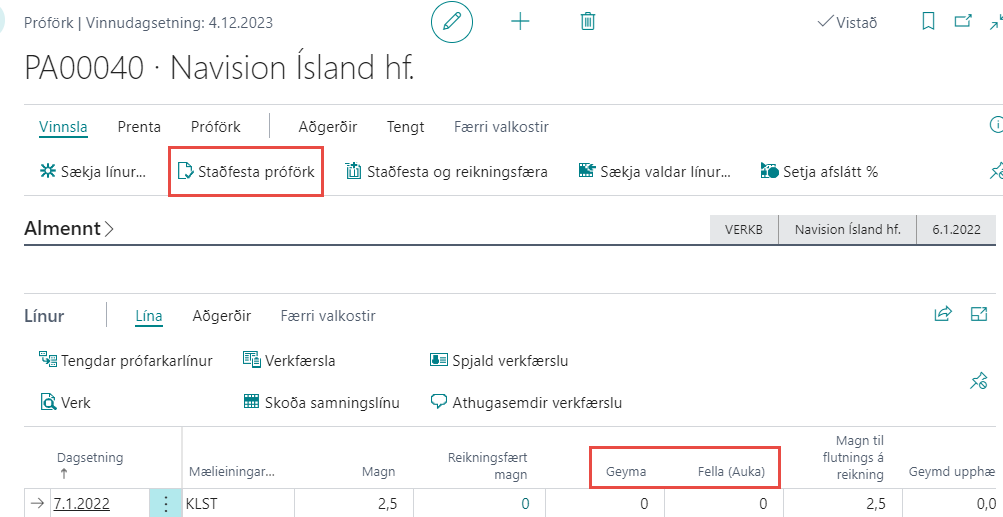
Task: Select the Prenta menu
Action: click(139, 127)
